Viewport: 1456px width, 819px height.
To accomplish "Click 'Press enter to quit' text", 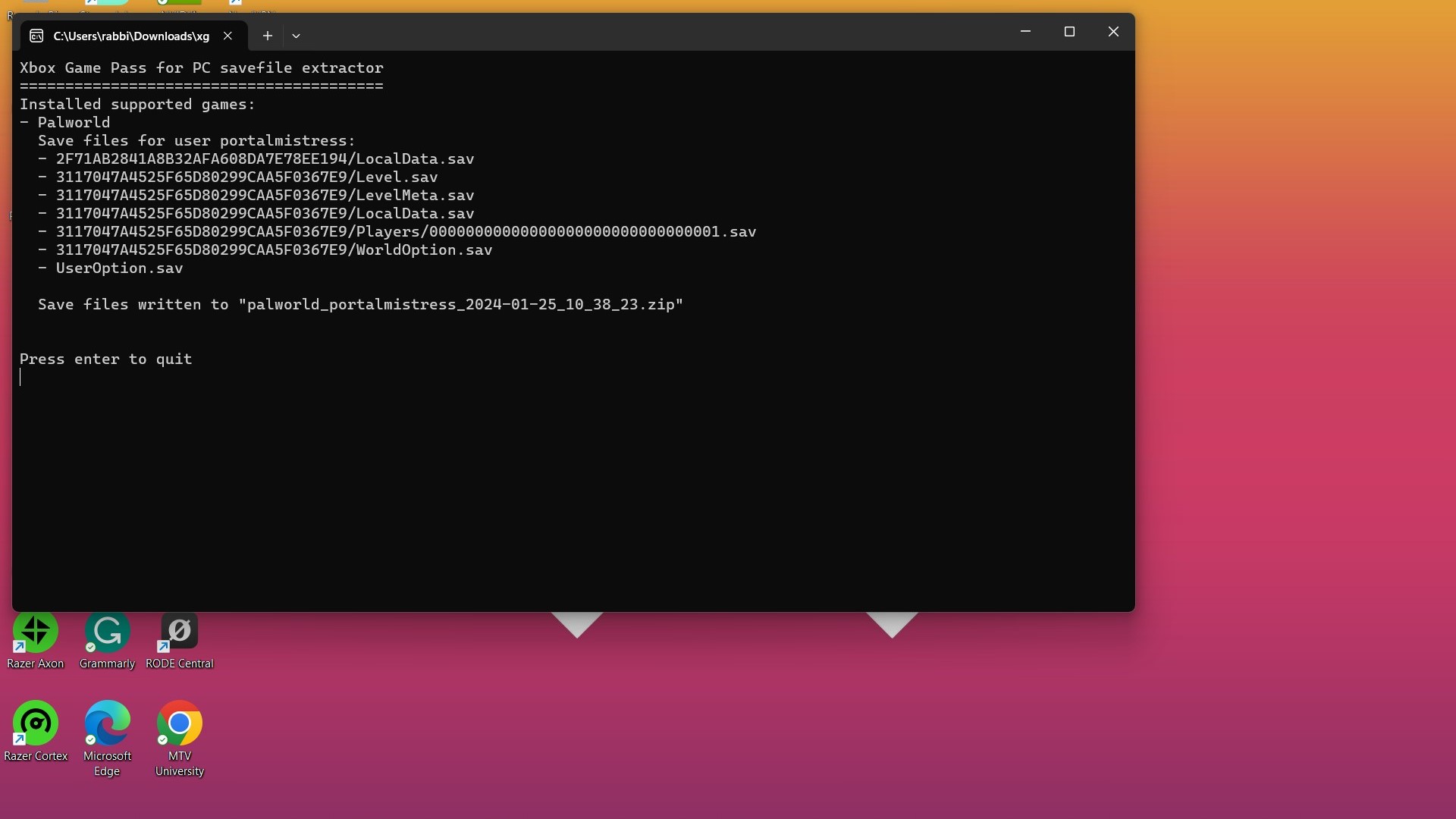I will pos(106,359).
